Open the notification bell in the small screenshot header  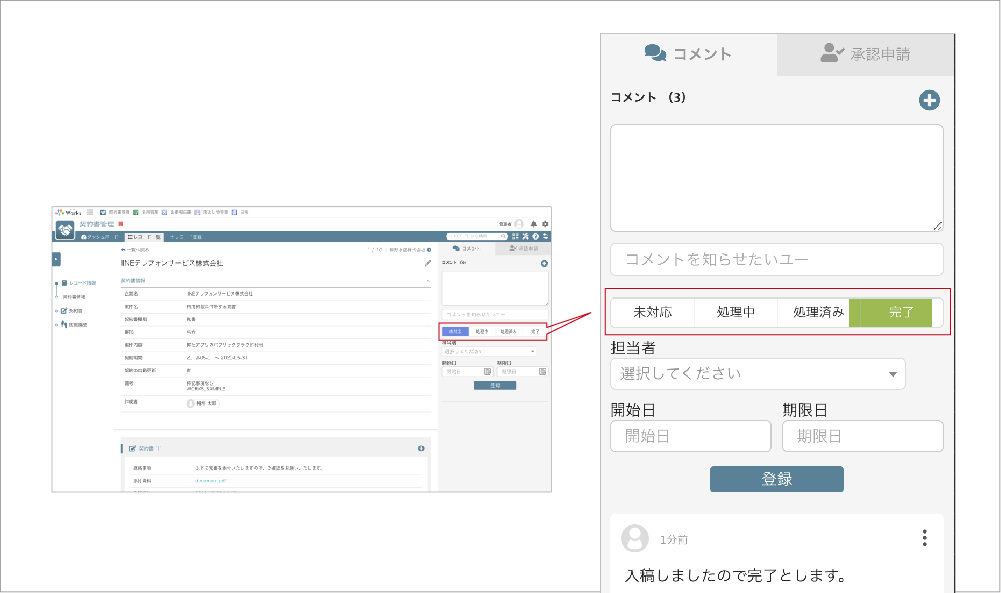(x=534, y=224)
